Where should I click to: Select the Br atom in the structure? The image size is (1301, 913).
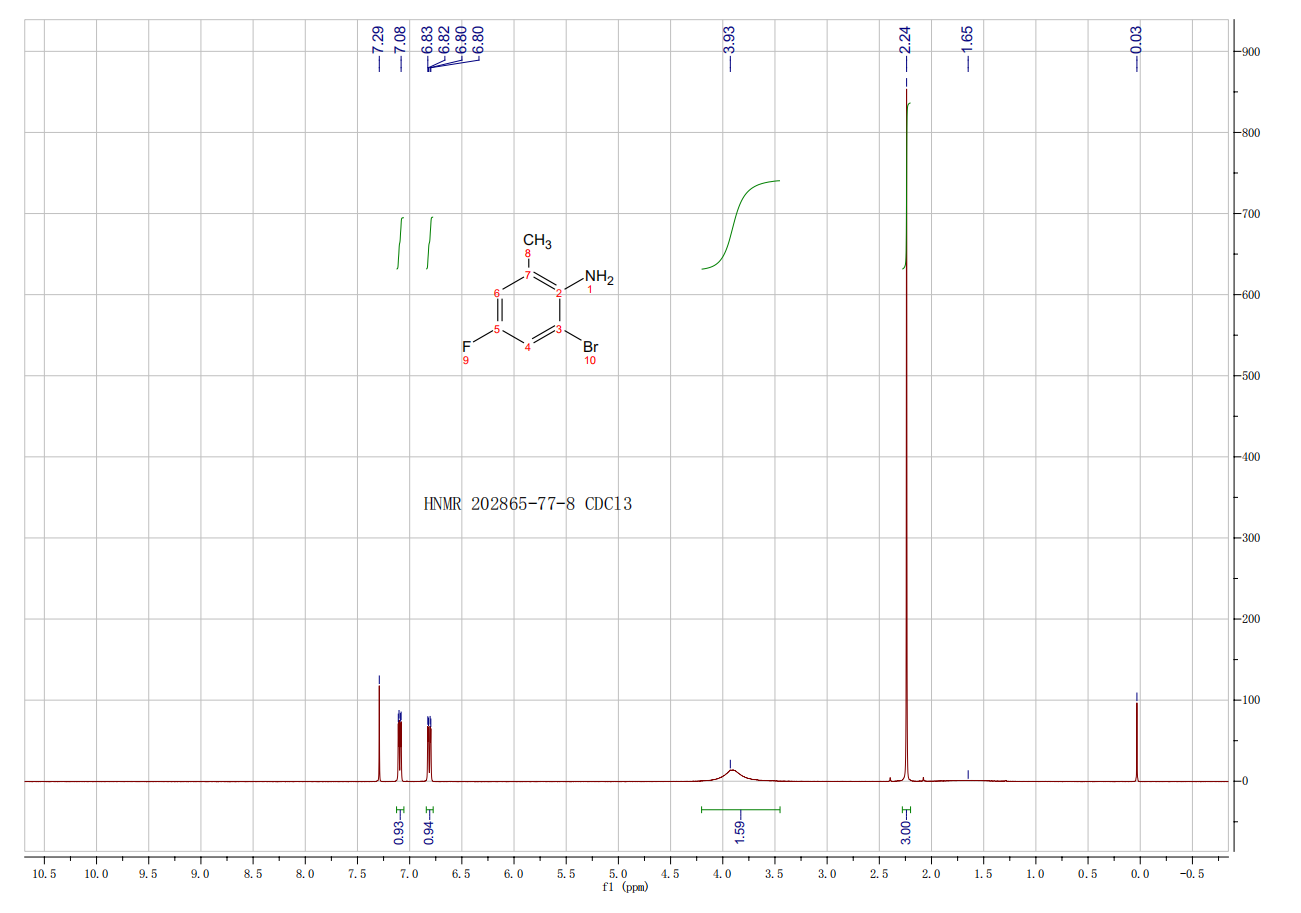coord(590,347)
